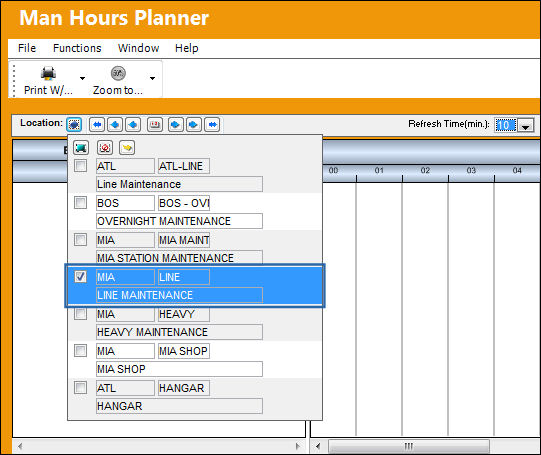Select the HEAVY MAINTENANCE description field
The height and width of the screenshot is (455, 541).
179,332
